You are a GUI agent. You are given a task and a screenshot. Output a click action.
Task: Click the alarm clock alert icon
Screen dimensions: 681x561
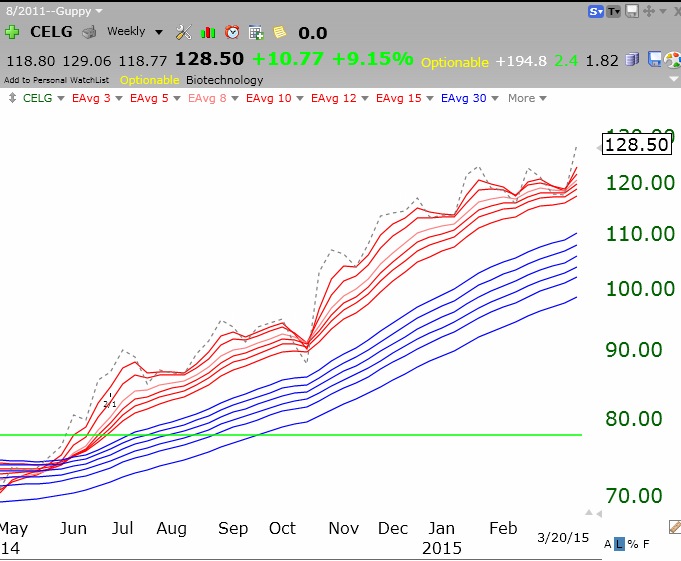[232, 32]
